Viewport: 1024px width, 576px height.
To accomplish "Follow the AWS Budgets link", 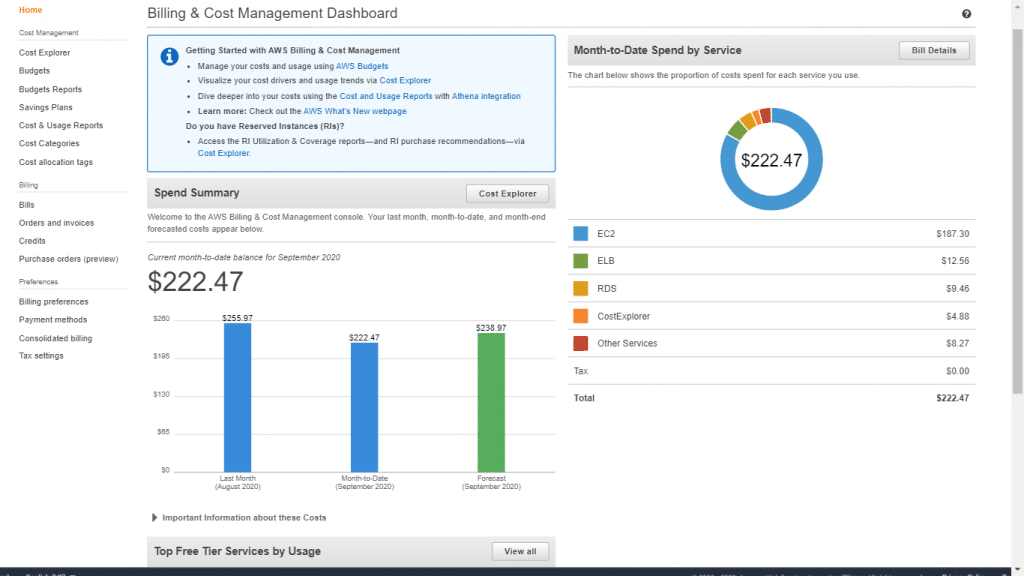I will point(362,66).
